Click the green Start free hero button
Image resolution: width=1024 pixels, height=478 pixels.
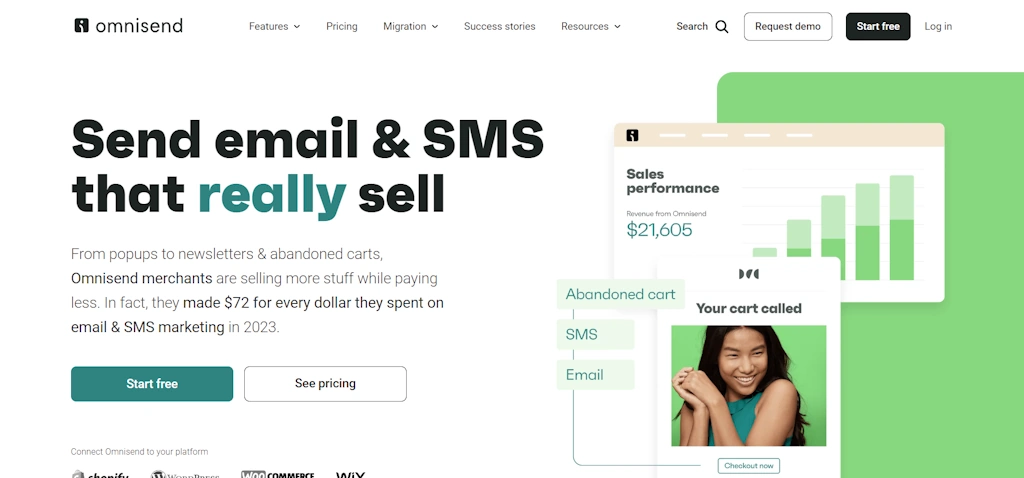coord(152,384)
